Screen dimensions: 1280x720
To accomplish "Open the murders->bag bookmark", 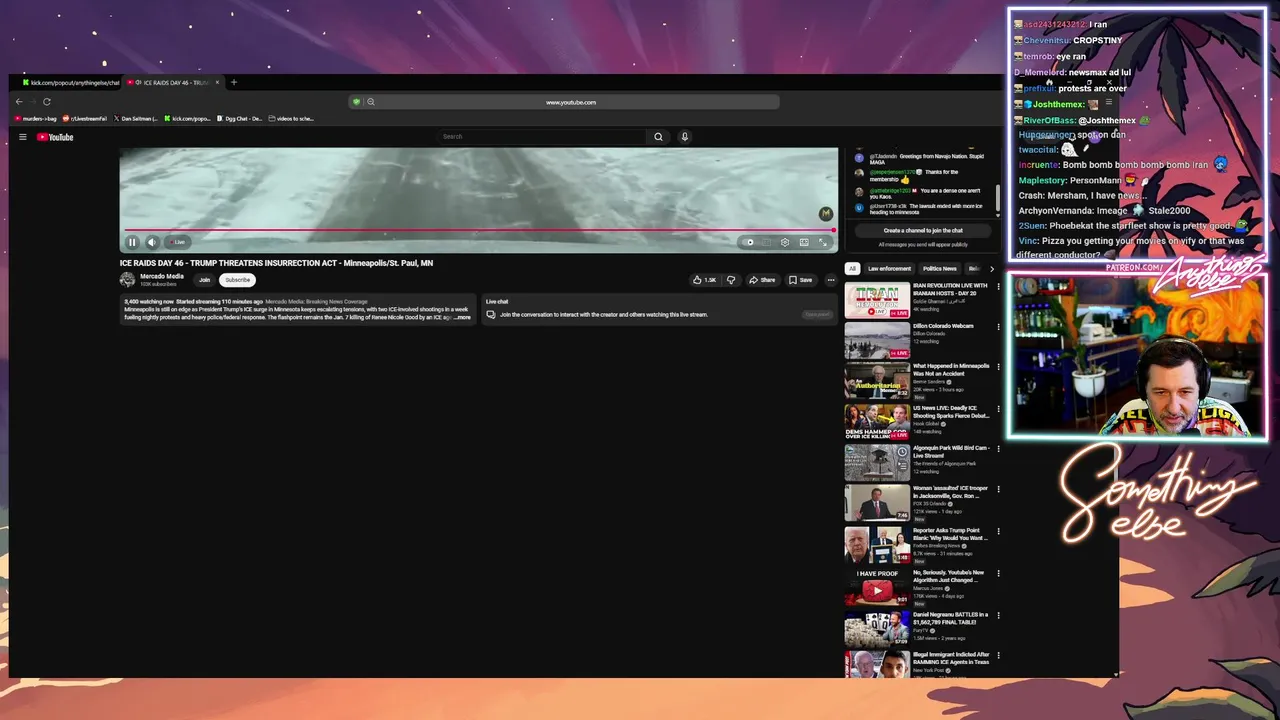I will tap(37, 119).
